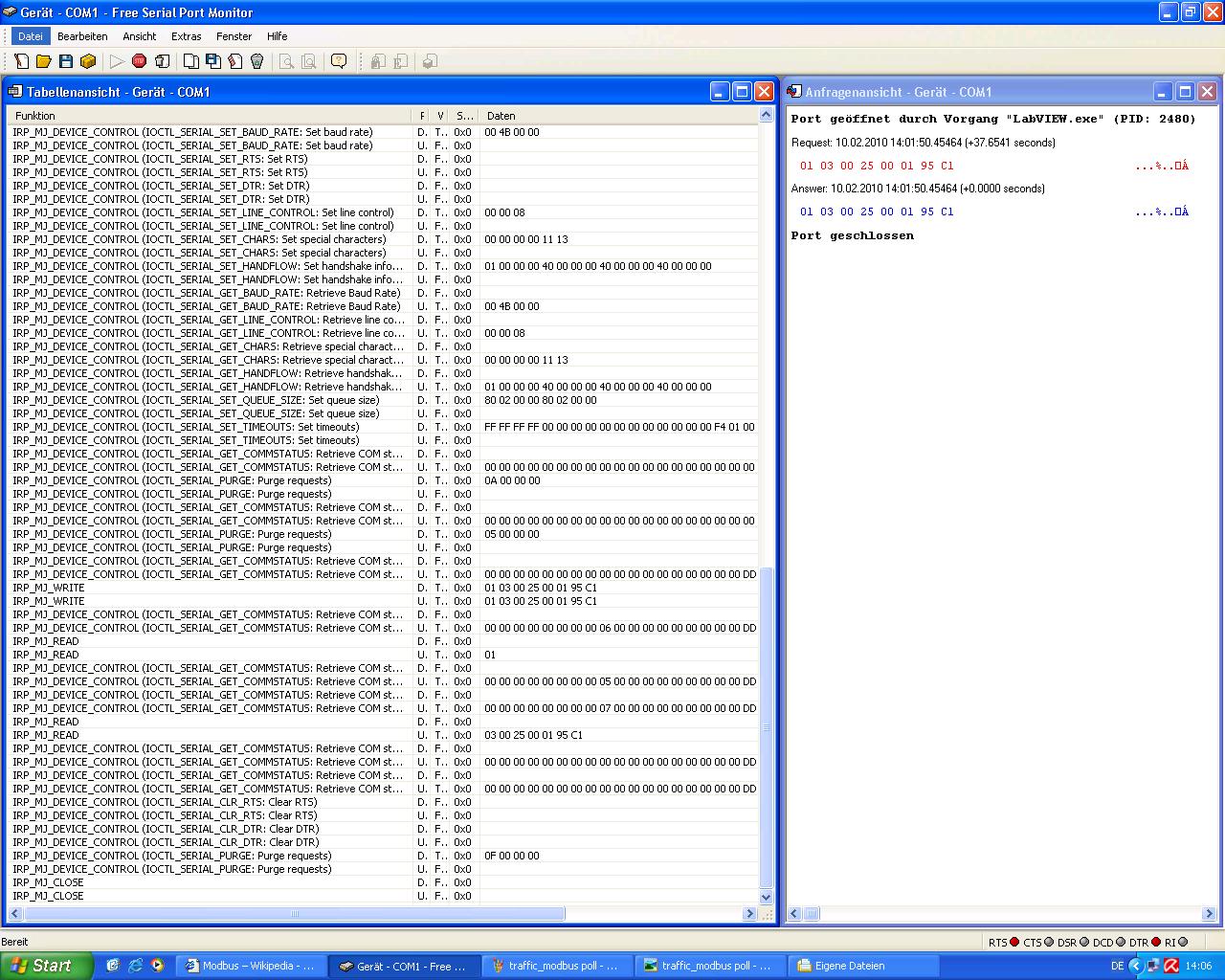The image size is (1225, 980).
Task: Click Tabellenansicht scrollbar up arrow
Action: (x=766, y=115)
